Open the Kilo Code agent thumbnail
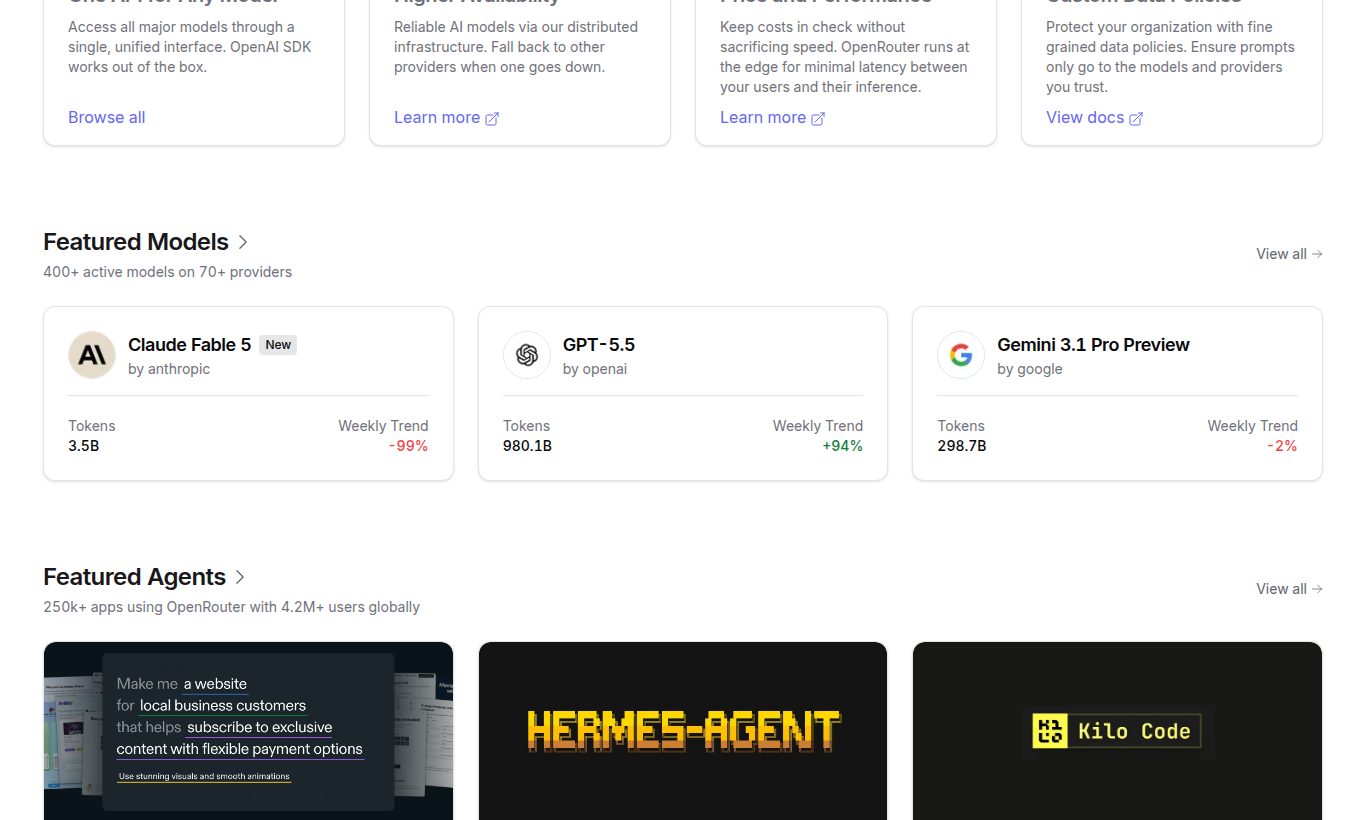This screenshot has height=820, width=1366. 1117,731
